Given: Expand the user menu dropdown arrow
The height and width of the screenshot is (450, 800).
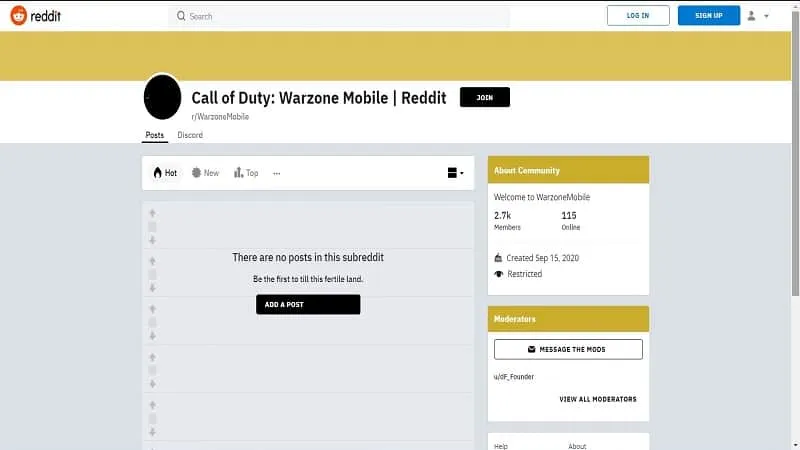Looking at the screenshot, I should [x=766, y=16].
